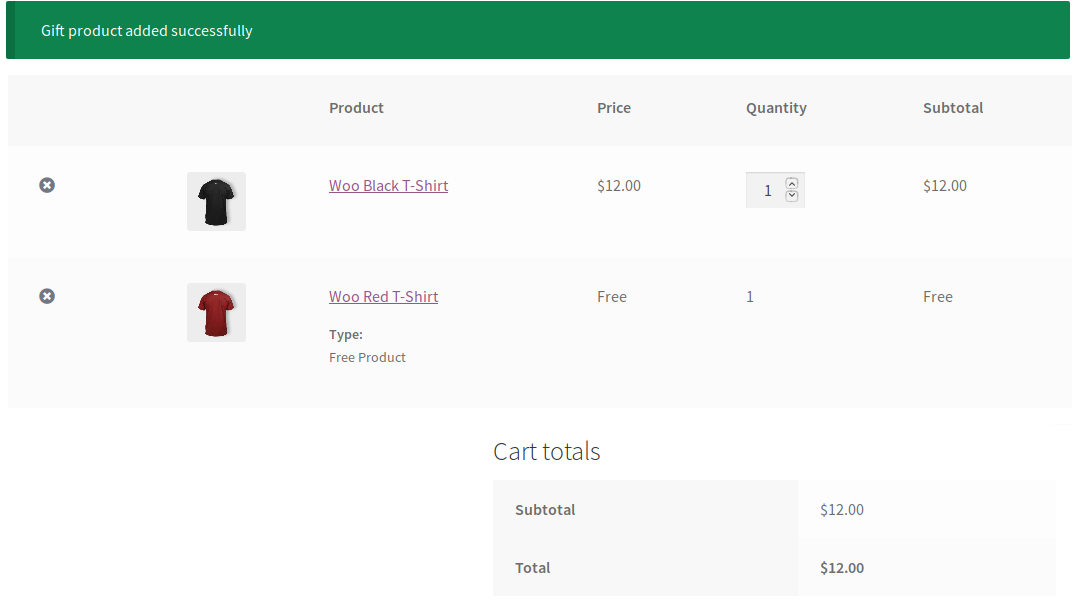Image resolution: width=1080 pixels, height=608 pixels.
Task: Click the 'Type:' label under Red T-Shirt
Action: tap(346, 335)
